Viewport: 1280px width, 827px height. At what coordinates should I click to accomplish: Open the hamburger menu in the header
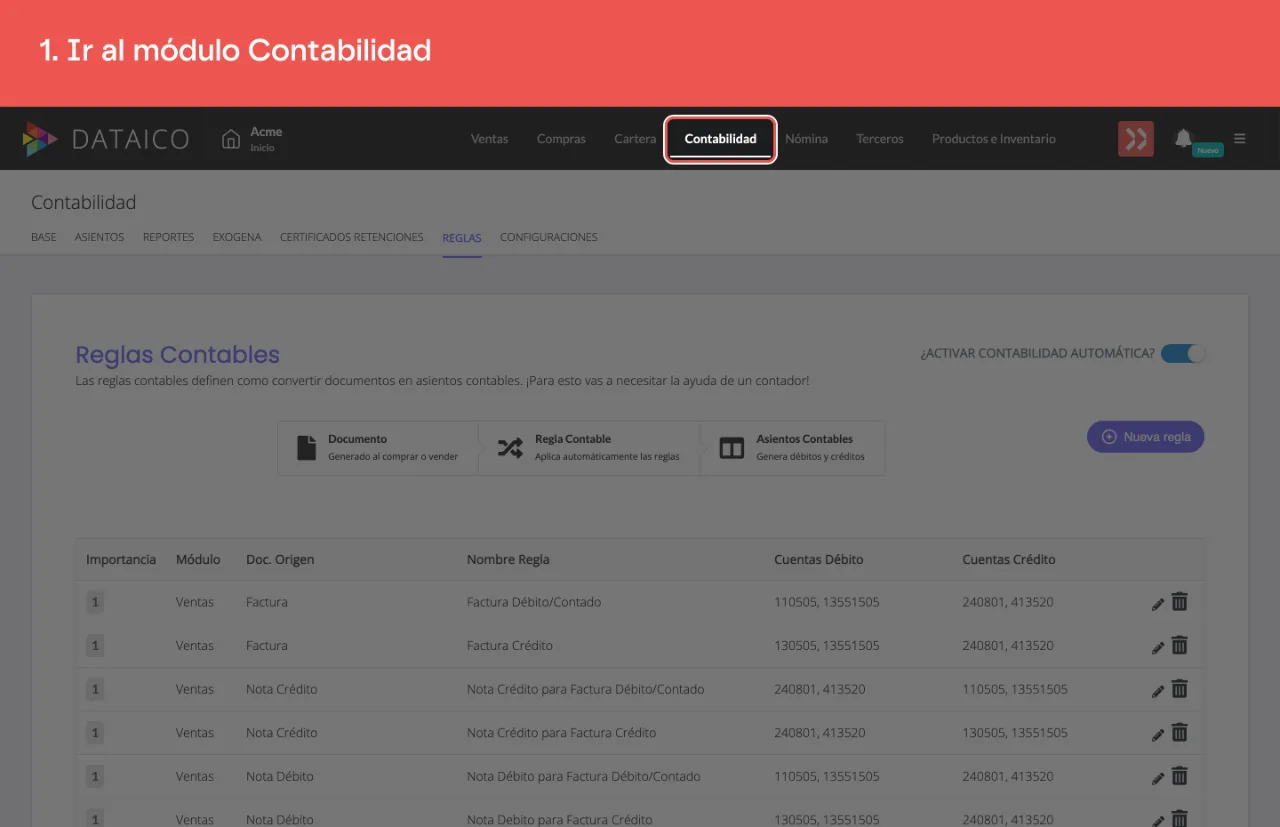coord(1240,139)
